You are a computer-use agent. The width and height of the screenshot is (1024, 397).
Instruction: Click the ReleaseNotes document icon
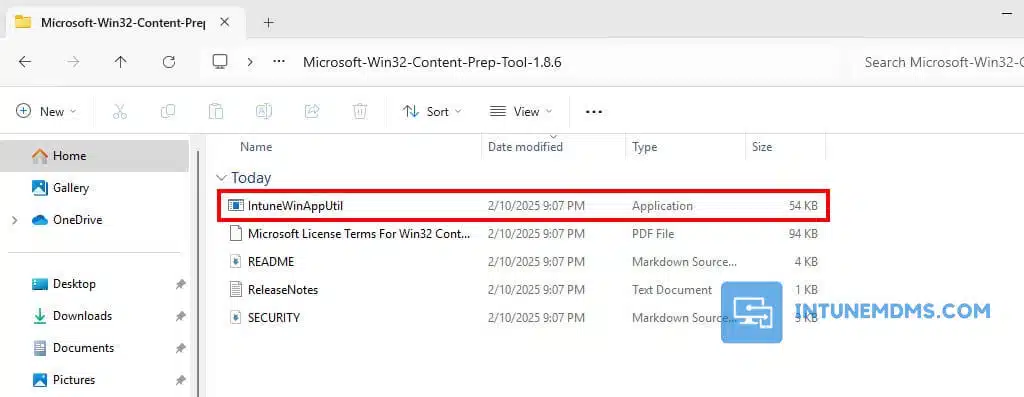235,290
